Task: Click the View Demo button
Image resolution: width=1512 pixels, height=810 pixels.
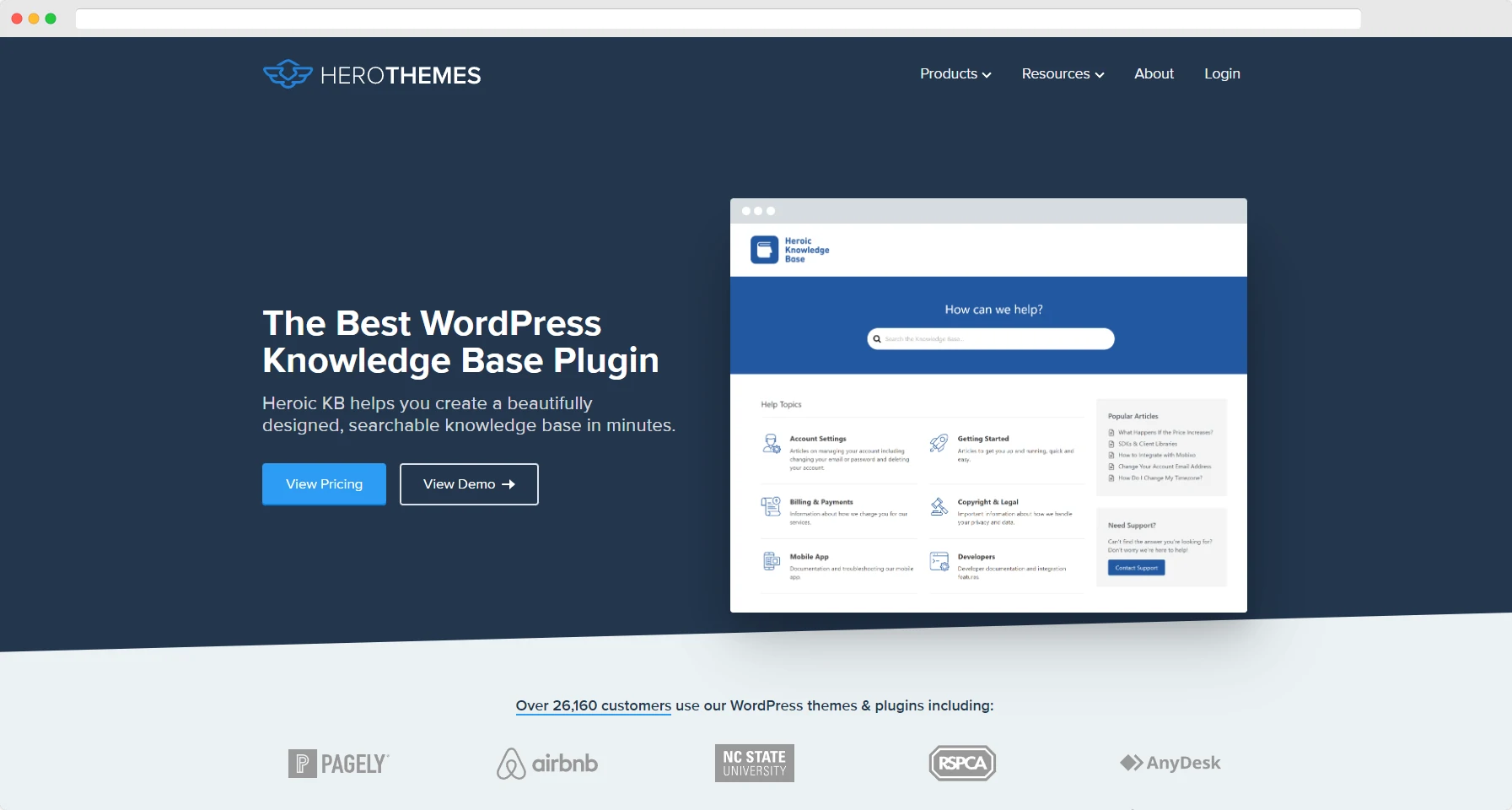Action: coord(469,484)
